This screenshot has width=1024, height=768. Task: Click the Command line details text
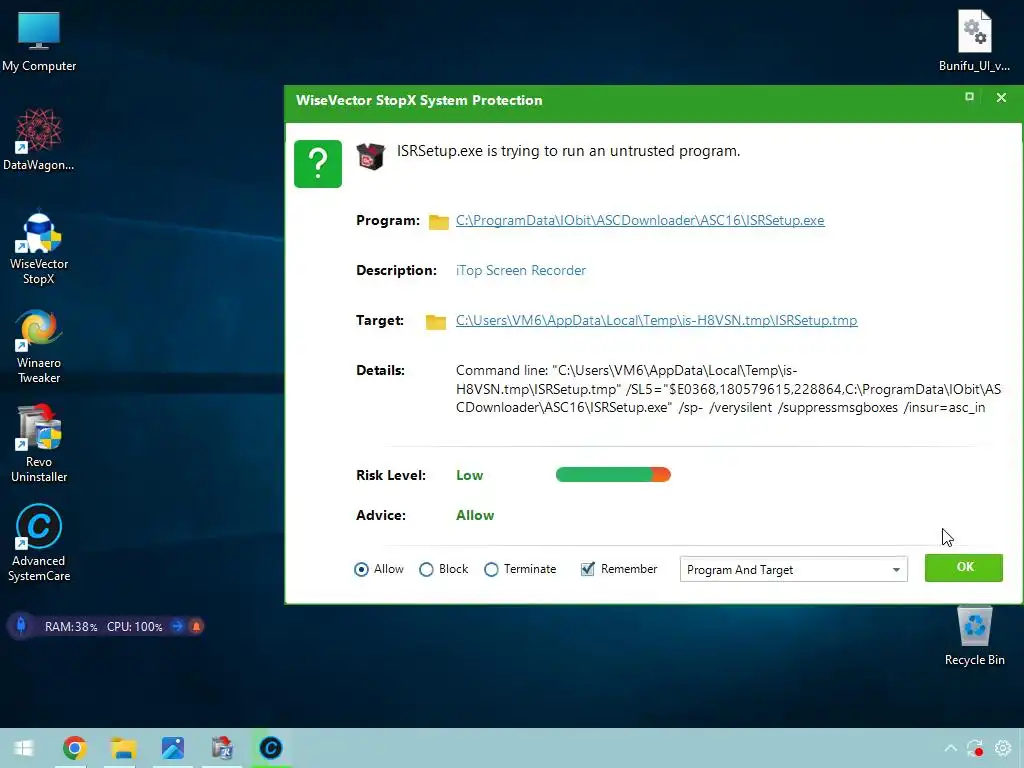[x=728, y=389]
